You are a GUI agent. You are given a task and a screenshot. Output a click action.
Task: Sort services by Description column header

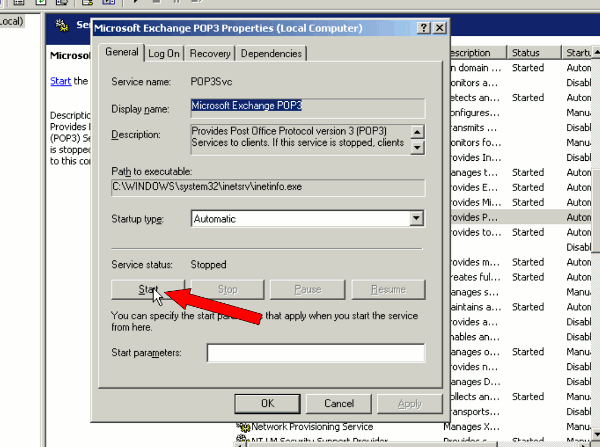pyautogui.click(x=478, y=52)
